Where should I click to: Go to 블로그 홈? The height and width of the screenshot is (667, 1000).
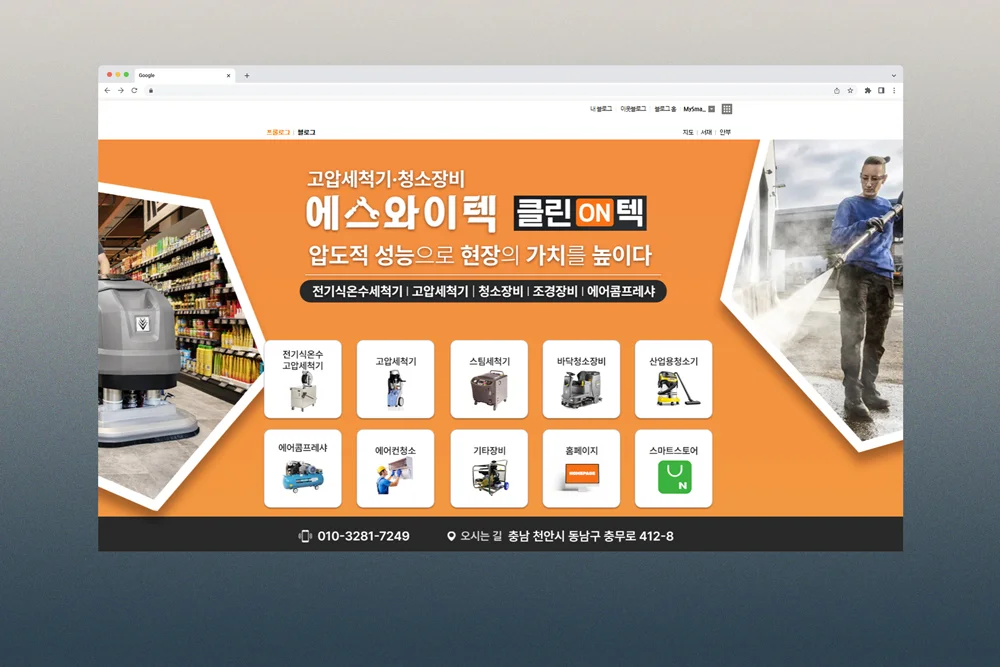(665, 109)
